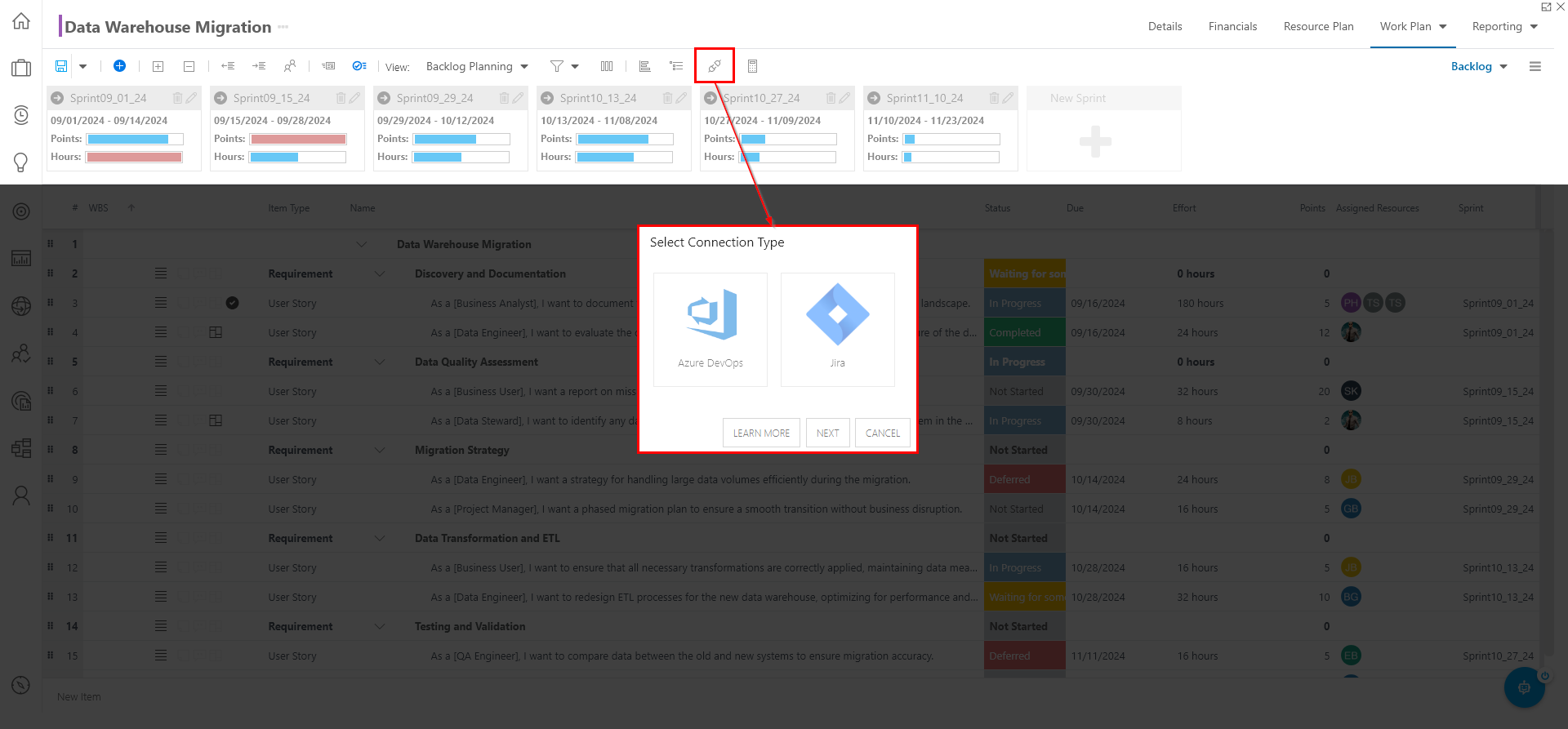This screenshot has height=729, width=1568.
Task: Click the project title options ellipsis
Action: (x=283, y=27)
